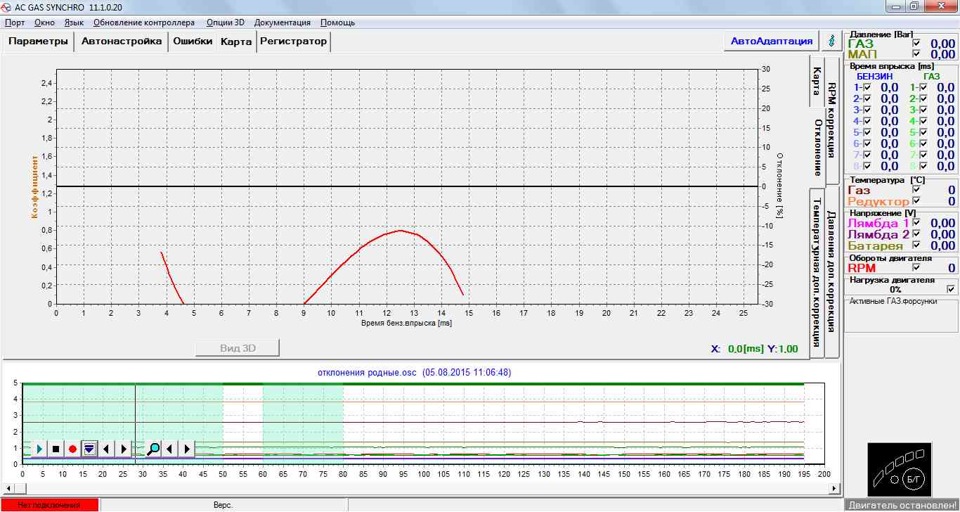Click the rightmost right arrow in oscilloscope toolbar
Viewport: 960px width, 512px height.
(187, 449)
